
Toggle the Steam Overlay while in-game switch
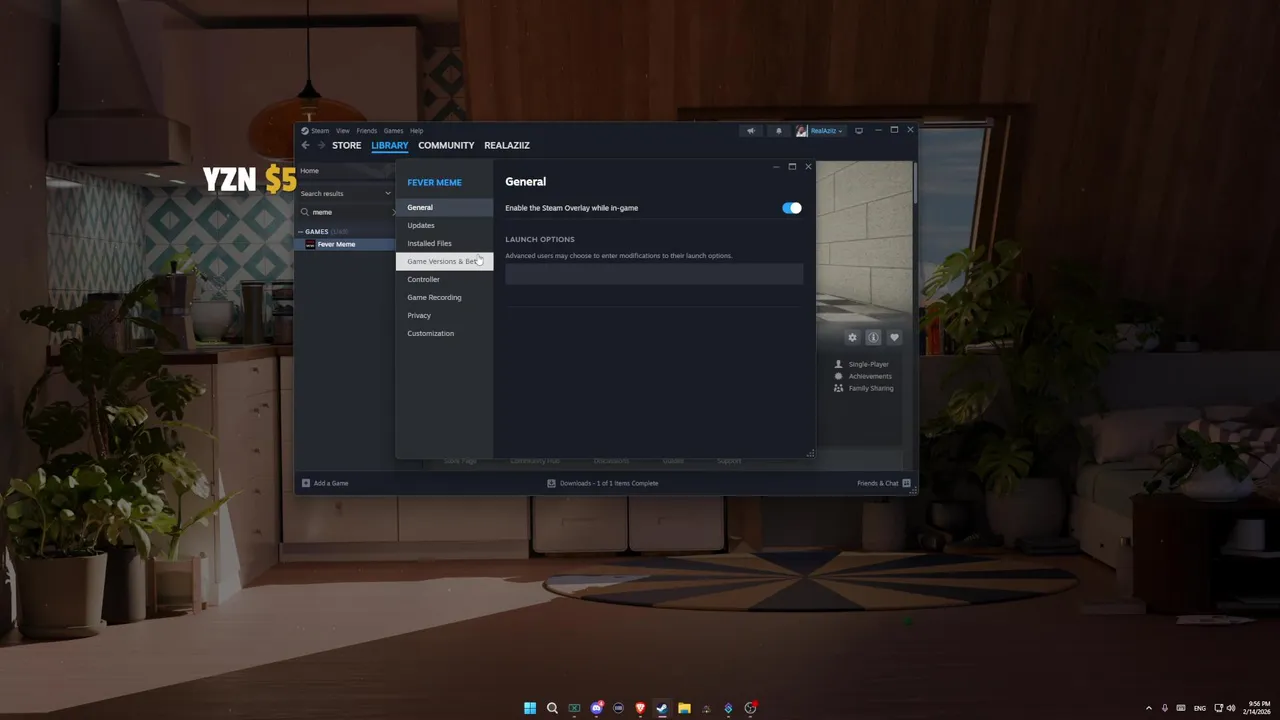792,208
